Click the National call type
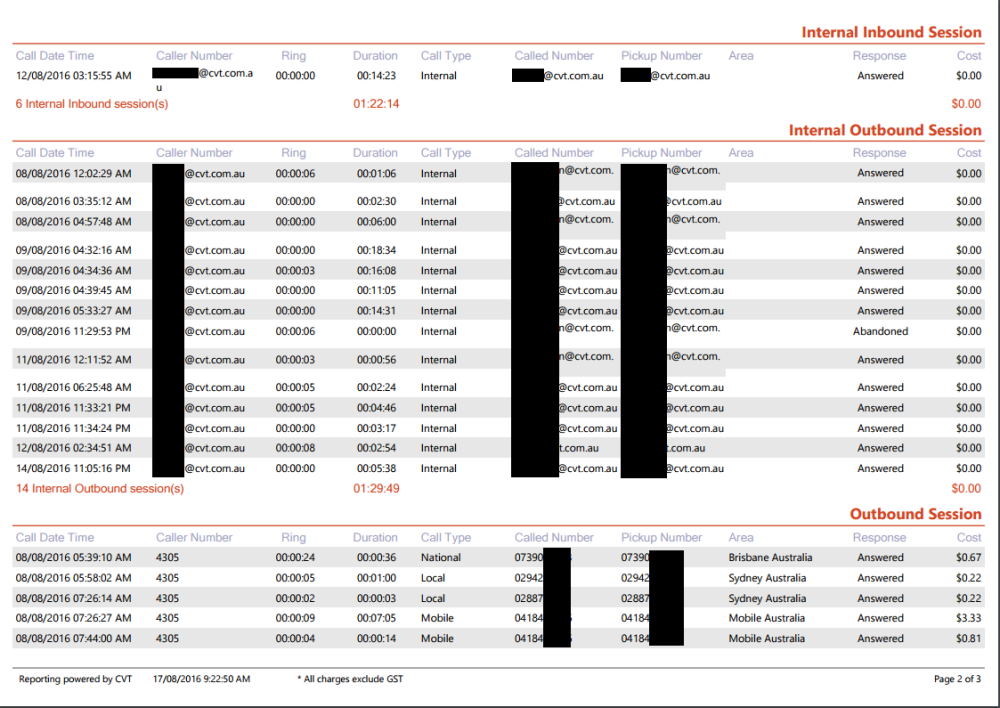This screenshot has height=708, width=1000. coord(441,557)
